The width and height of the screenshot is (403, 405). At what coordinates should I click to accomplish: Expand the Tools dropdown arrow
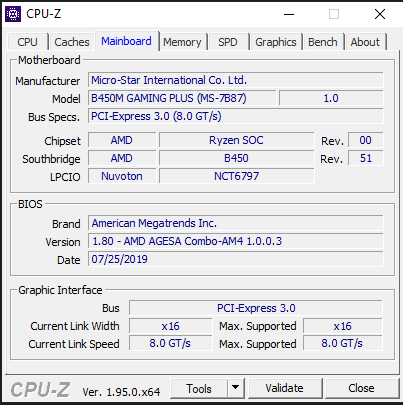tap(236, 388)
